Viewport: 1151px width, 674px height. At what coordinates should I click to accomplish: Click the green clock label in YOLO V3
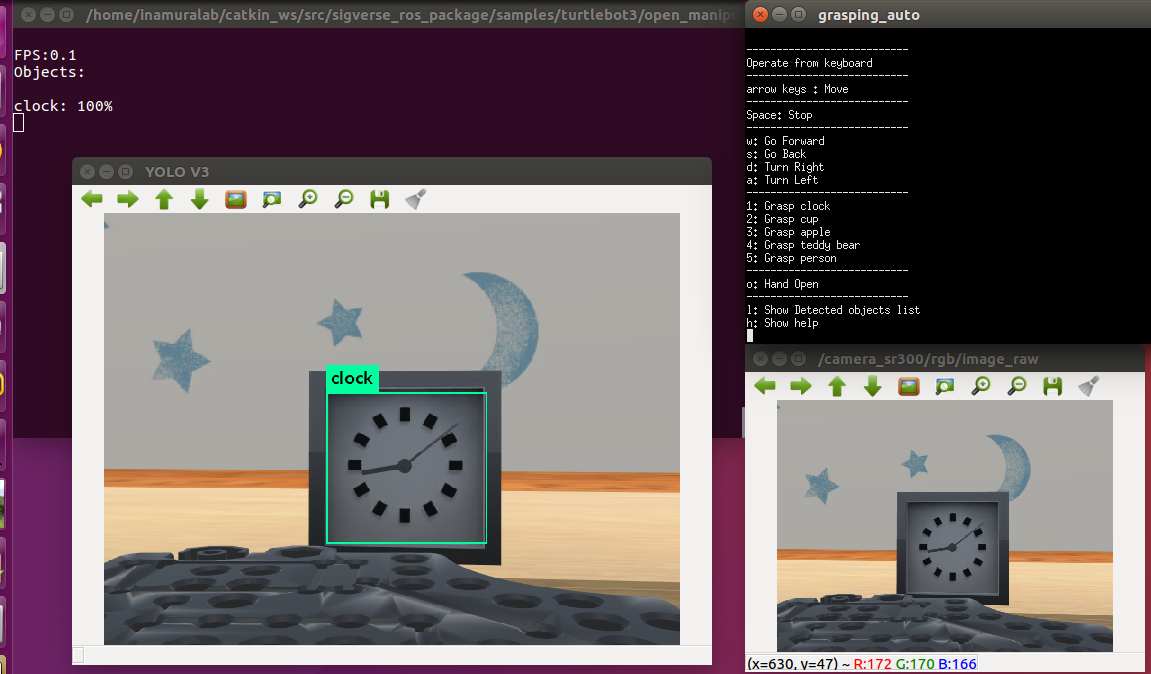coord(351,378)
